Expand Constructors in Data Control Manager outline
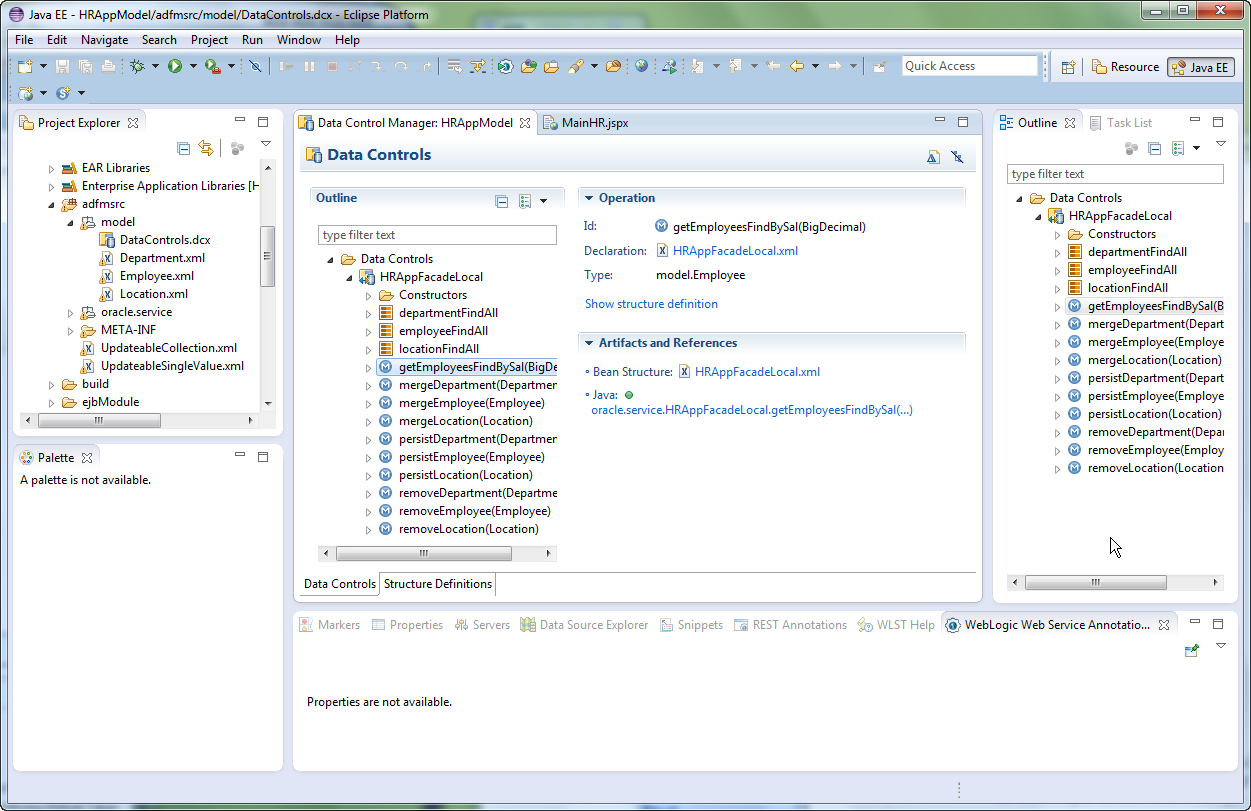1251x811 pixels. pos(369,295)
